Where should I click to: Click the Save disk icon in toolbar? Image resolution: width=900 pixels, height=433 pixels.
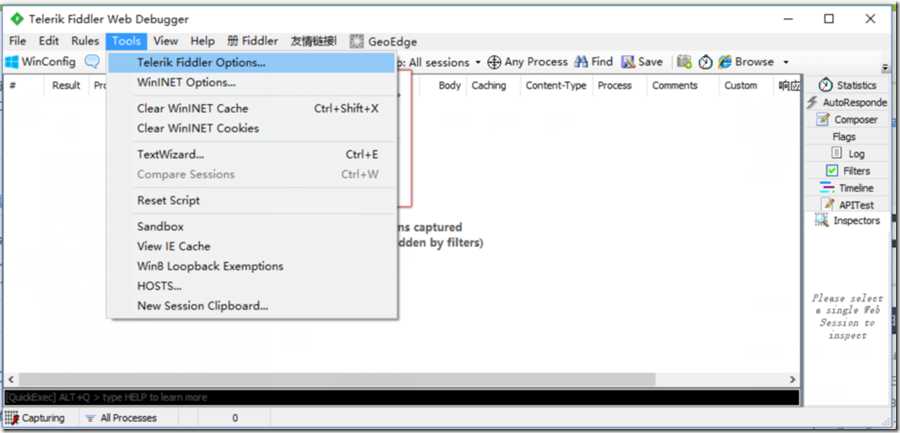coord(628,62)
